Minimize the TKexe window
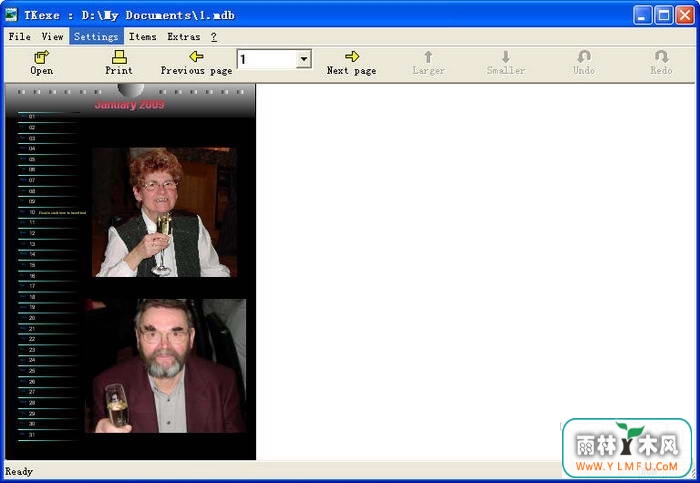Viewport: 700px width, 483px height. click(642, 15)
